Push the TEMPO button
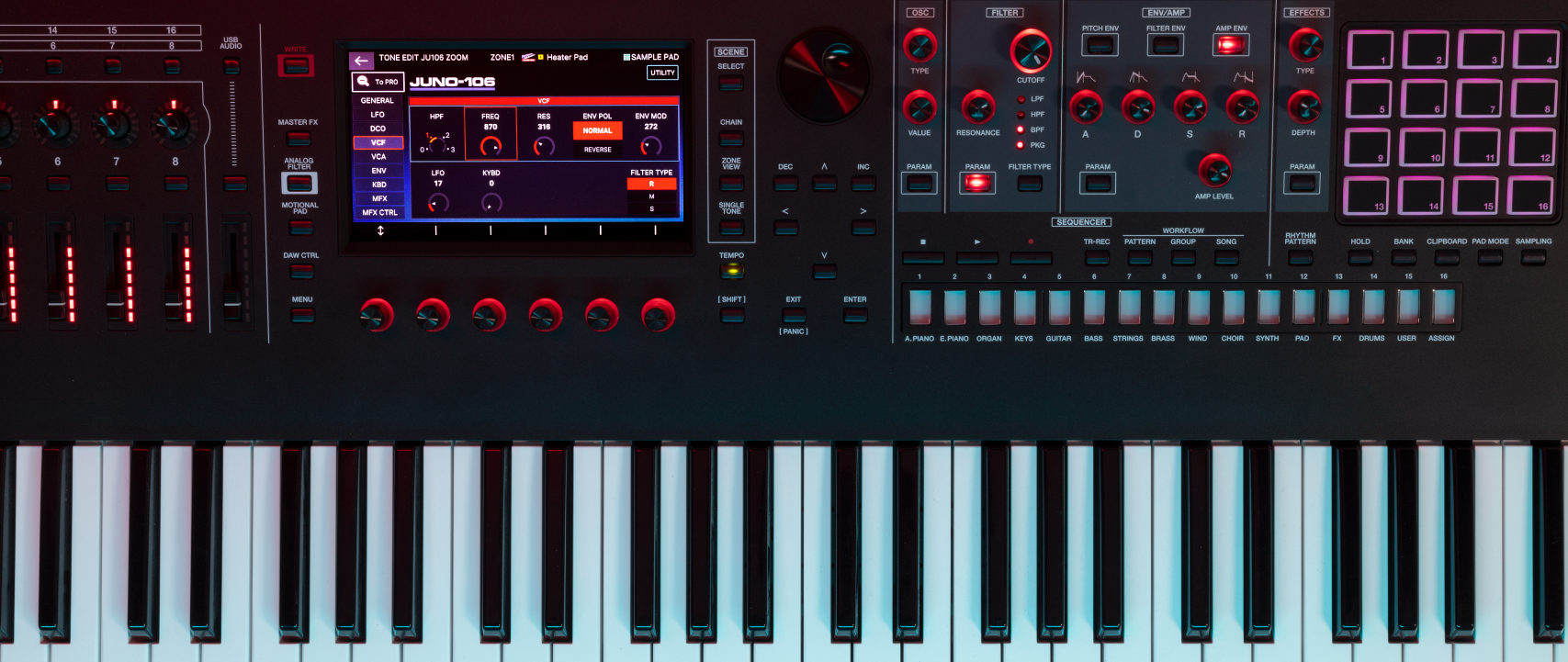1568x662 pixels. 732,271
